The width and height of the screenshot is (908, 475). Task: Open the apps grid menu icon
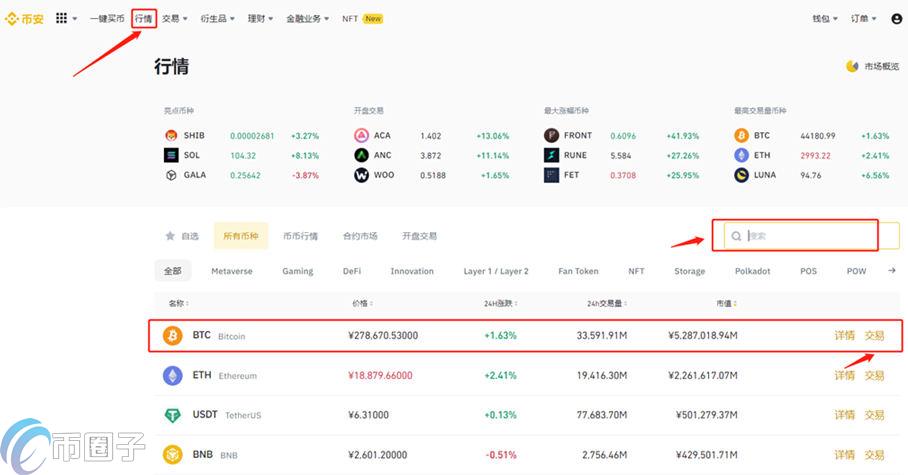[x=62, y=18]
